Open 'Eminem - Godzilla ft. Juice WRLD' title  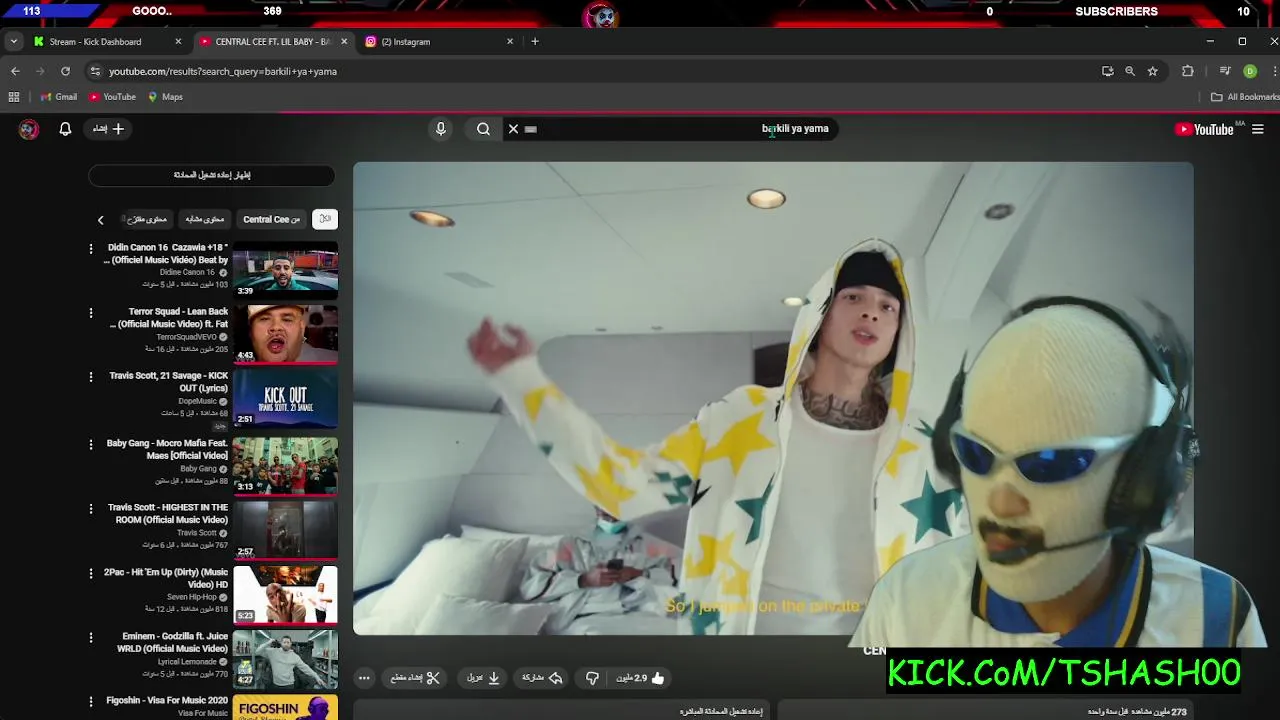tap(175, 642)
